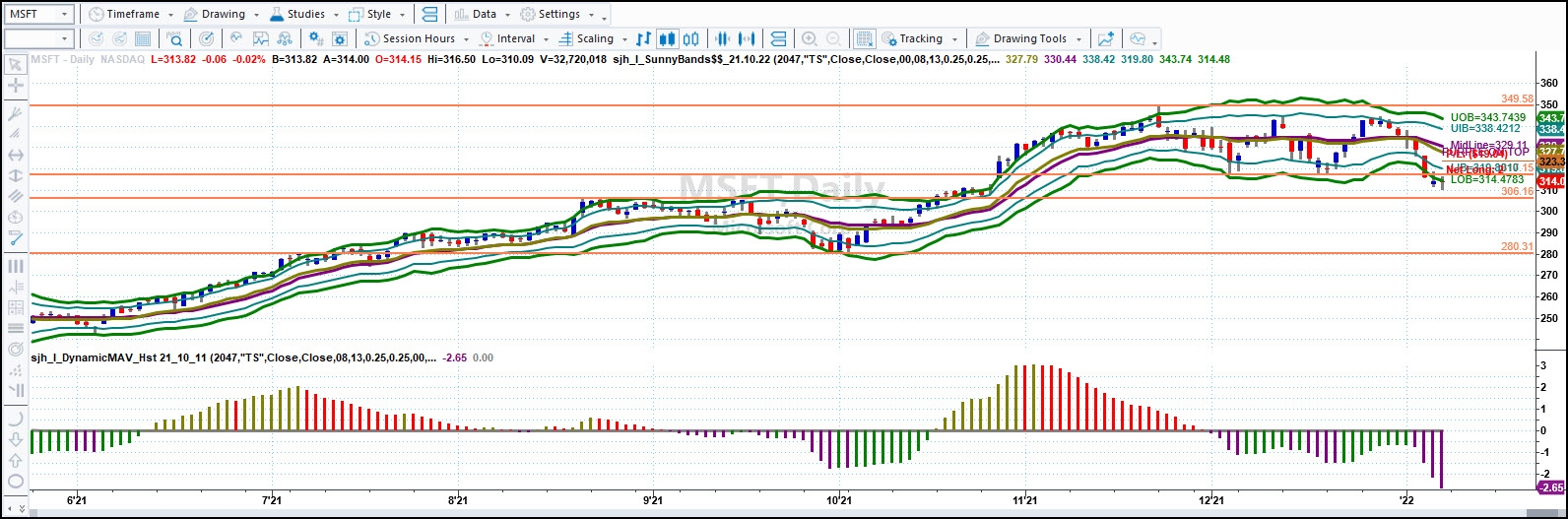Select the arc drawing tool
This screenshot has width=1568, height=519.
[x=16, y=418]
